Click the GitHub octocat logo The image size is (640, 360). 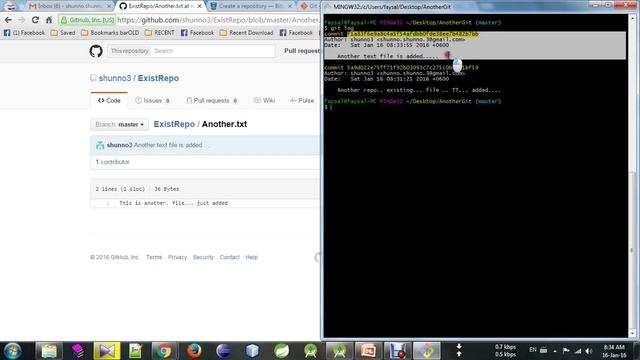pyautogui.click(x=96, y=51)
